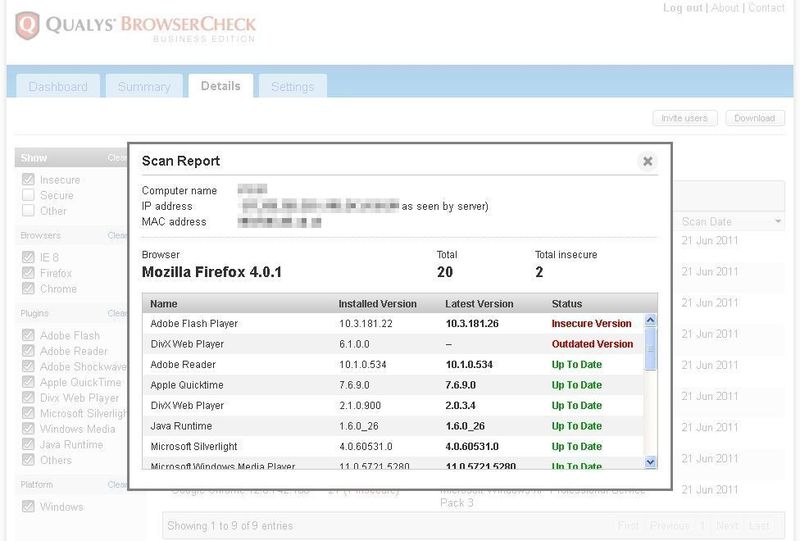Toggle the Microsoft Silverlight checkbox

pos(29,413)
